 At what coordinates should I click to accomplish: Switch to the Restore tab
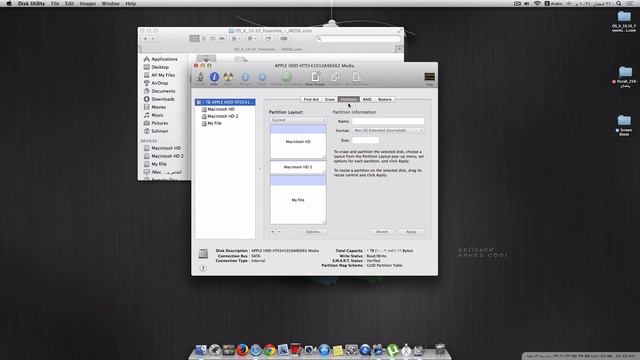point(384,99)
